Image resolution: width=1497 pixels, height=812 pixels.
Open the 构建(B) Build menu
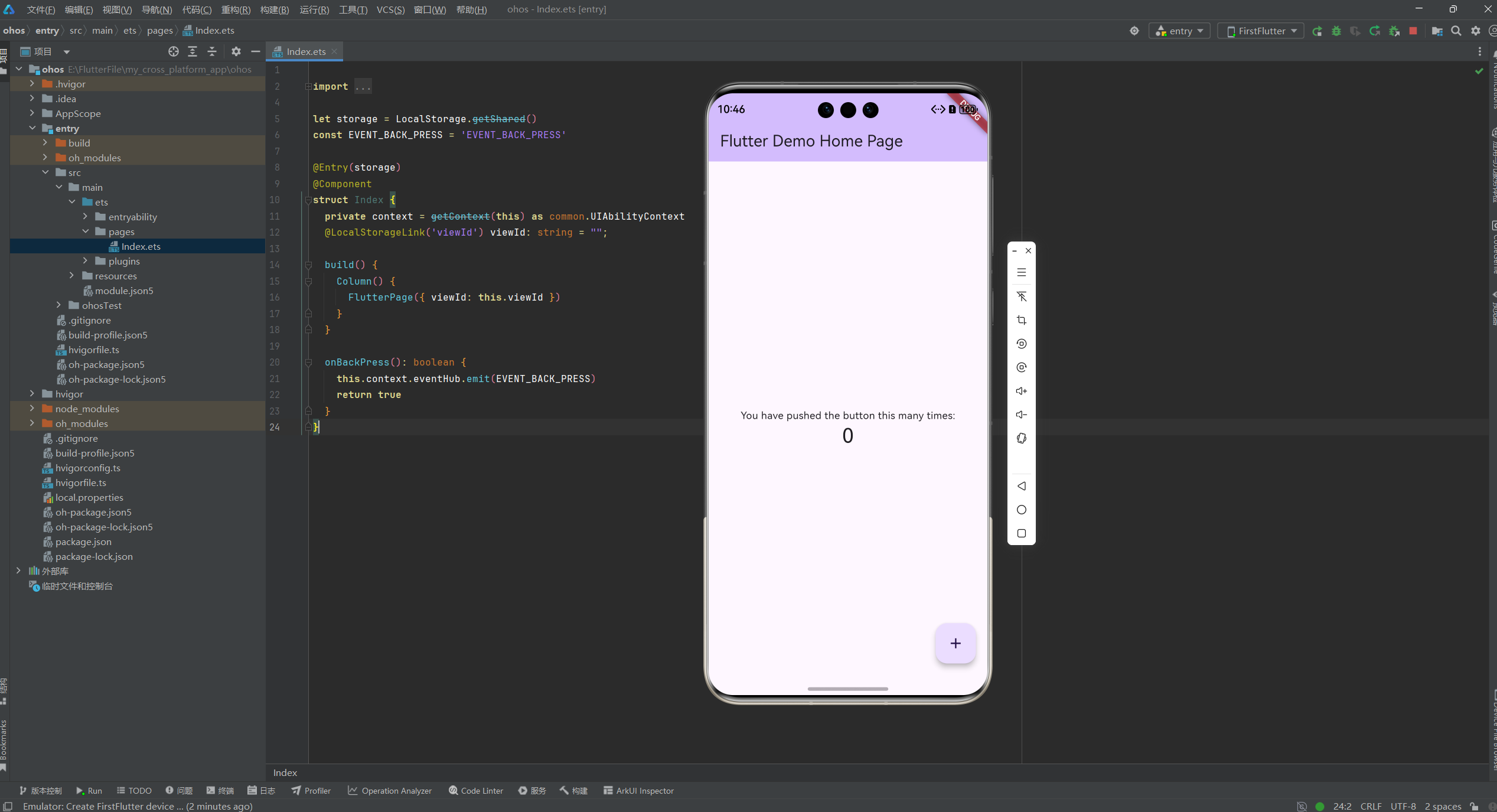pos(275,9)
